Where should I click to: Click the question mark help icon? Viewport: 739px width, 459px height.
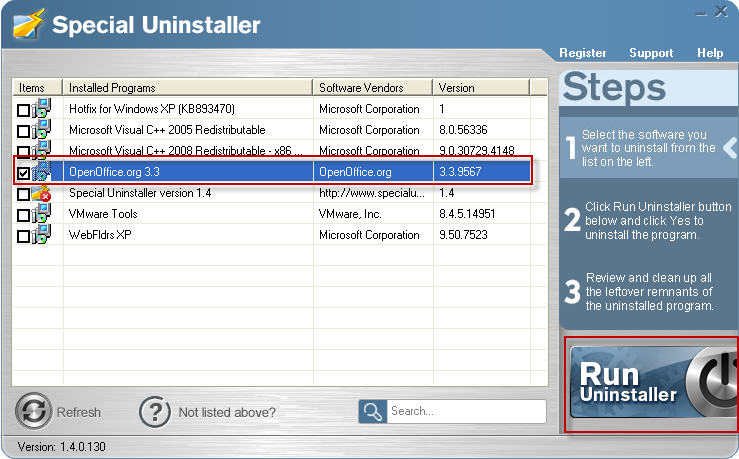coord(155,412)
